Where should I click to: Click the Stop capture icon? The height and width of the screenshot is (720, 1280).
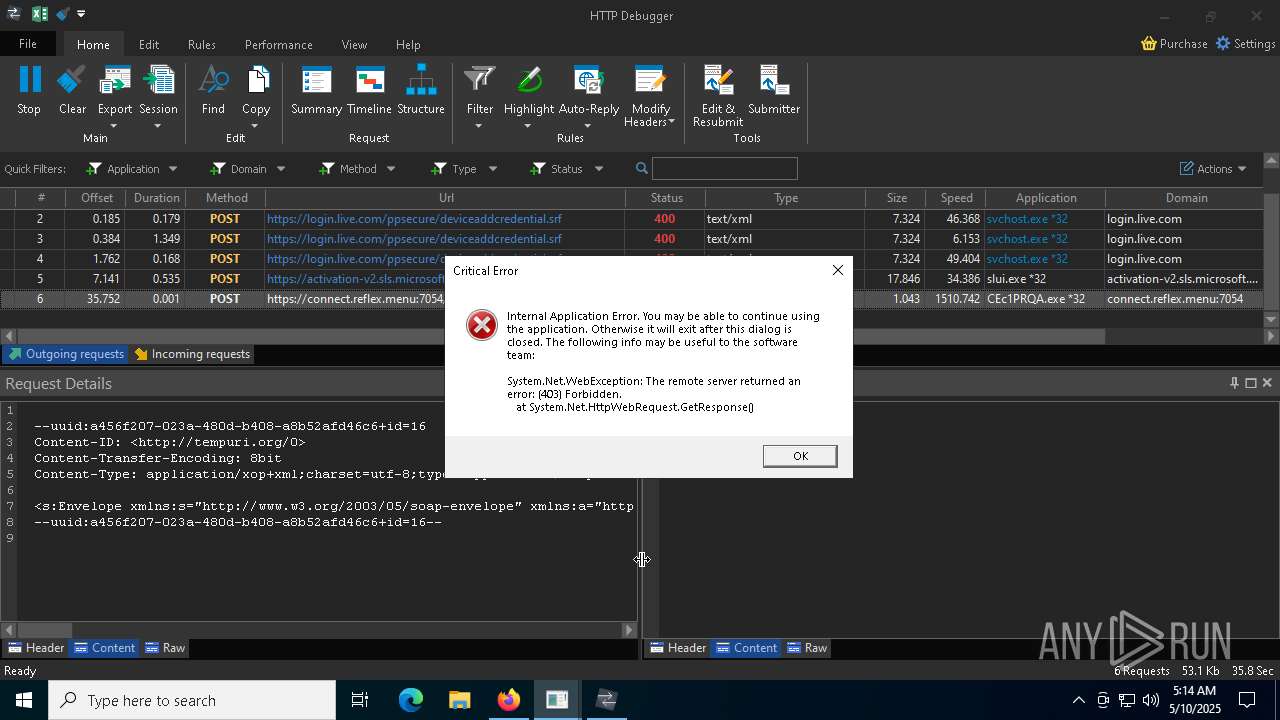point(29,80)
